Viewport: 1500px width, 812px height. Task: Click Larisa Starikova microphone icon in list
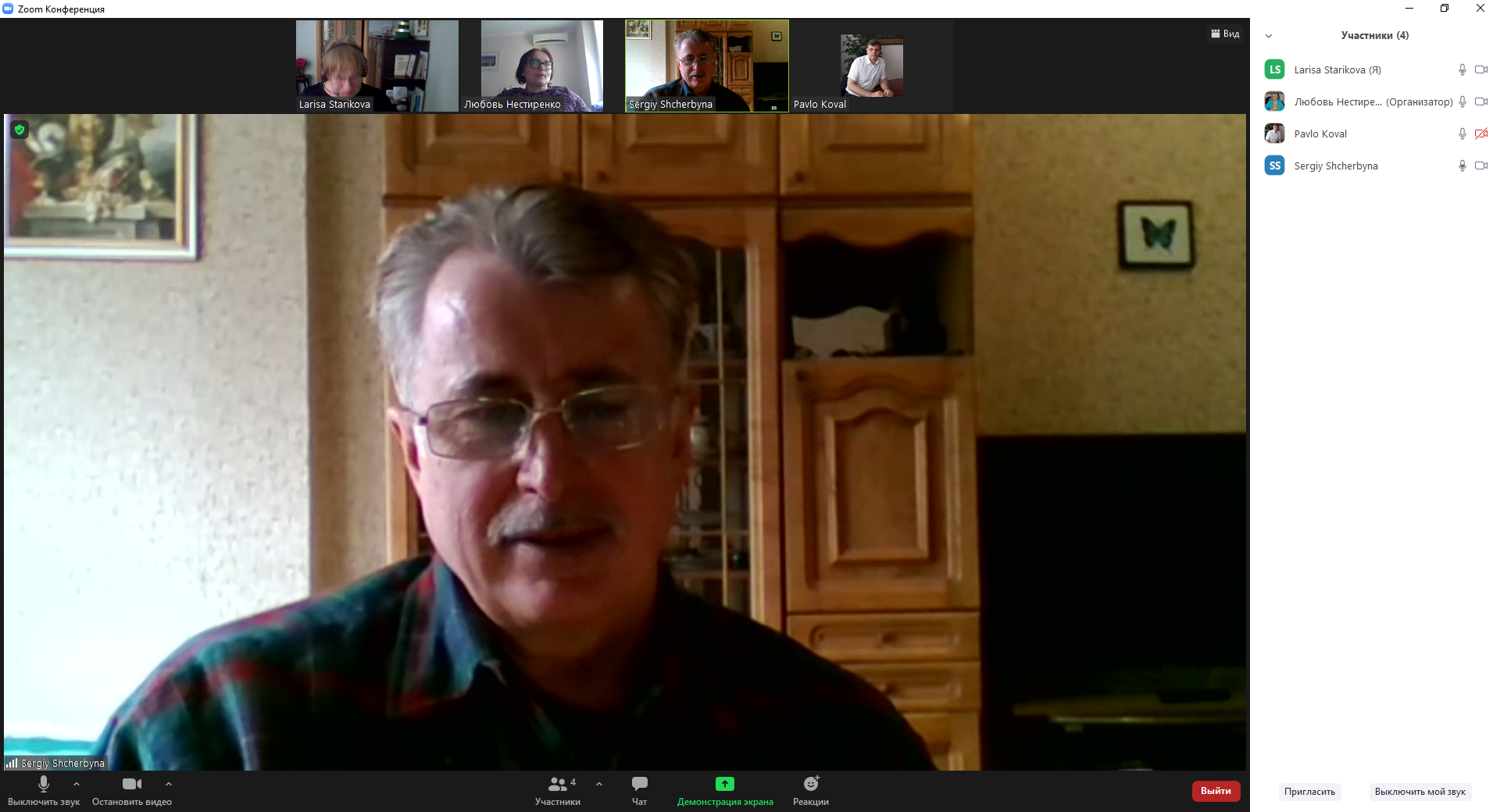click(x=1462, y=69)
